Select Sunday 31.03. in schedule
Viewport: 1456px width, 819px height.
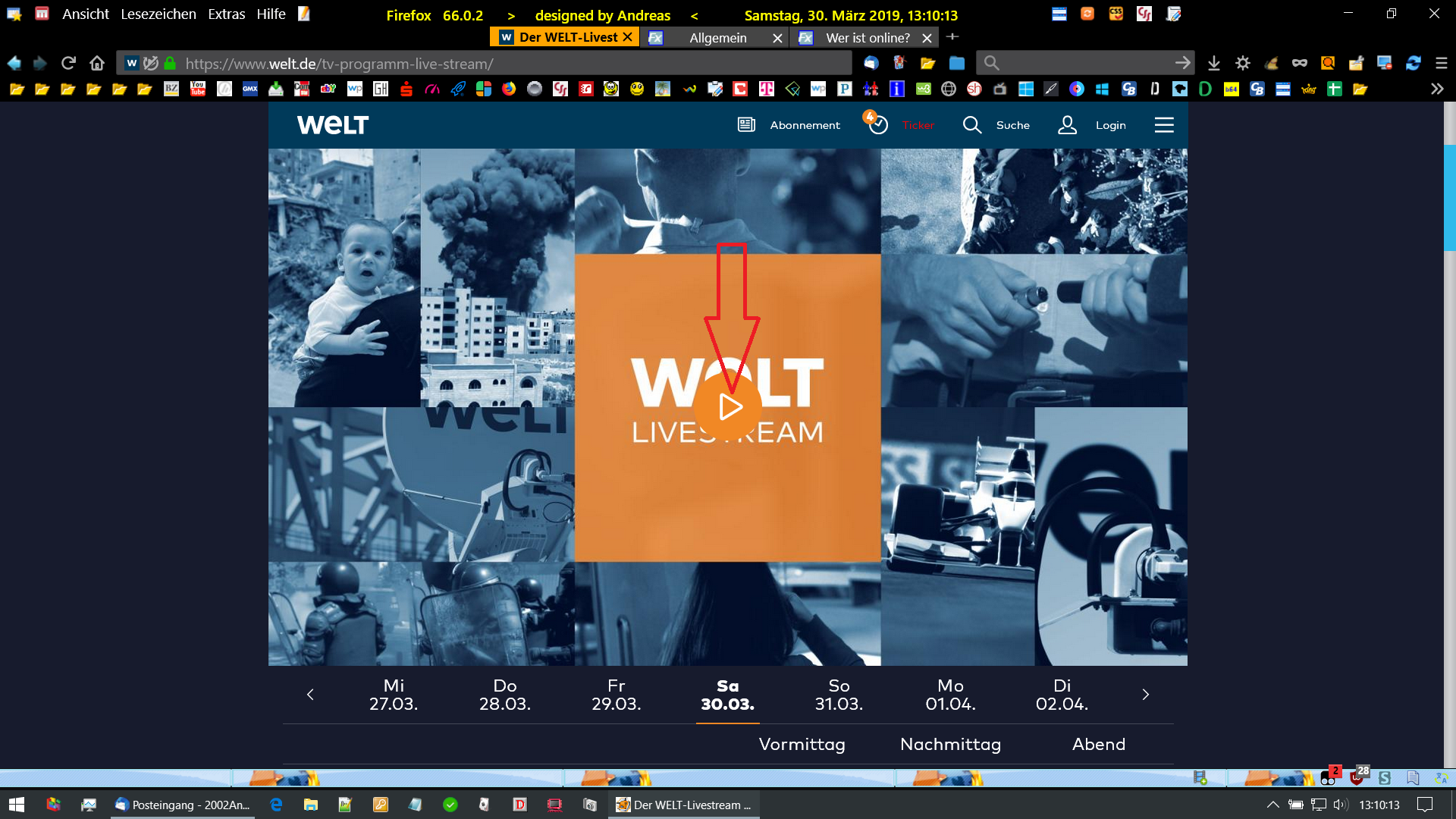pos(839,695)
